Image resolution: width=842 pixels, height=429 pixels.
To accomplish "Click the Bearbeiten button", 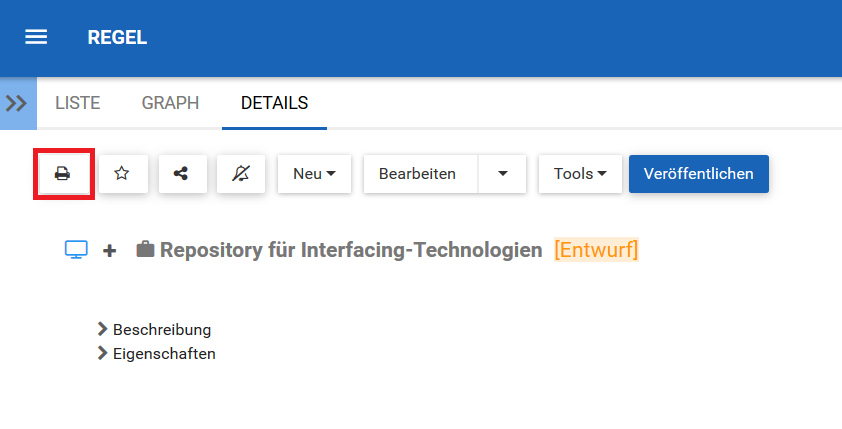I will (418, 174).
